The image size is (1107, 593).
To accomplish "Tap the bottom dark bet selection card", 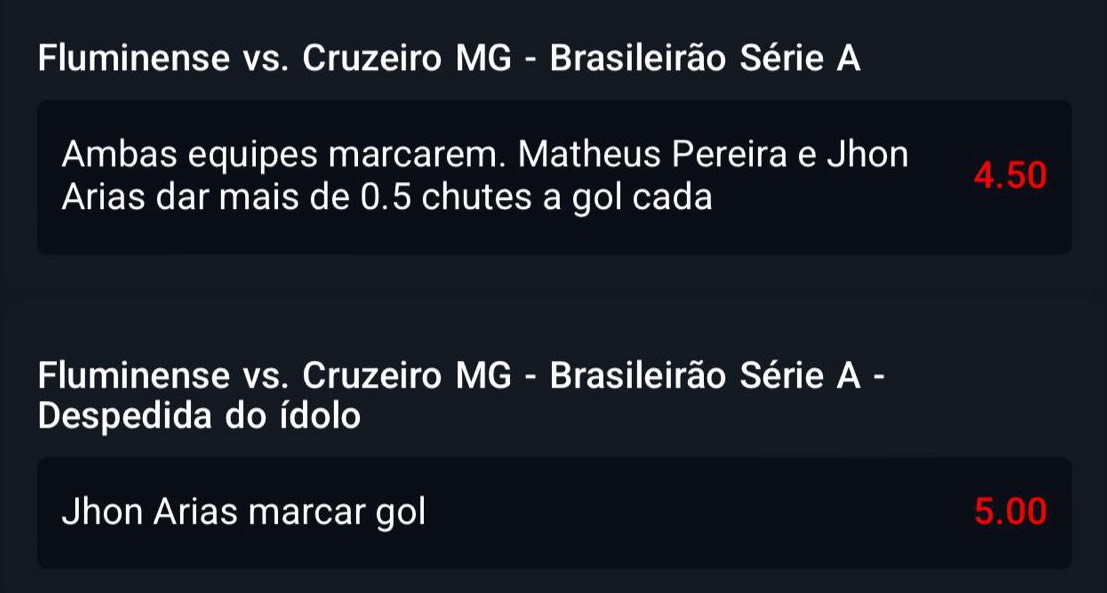I will pos(553,511).
